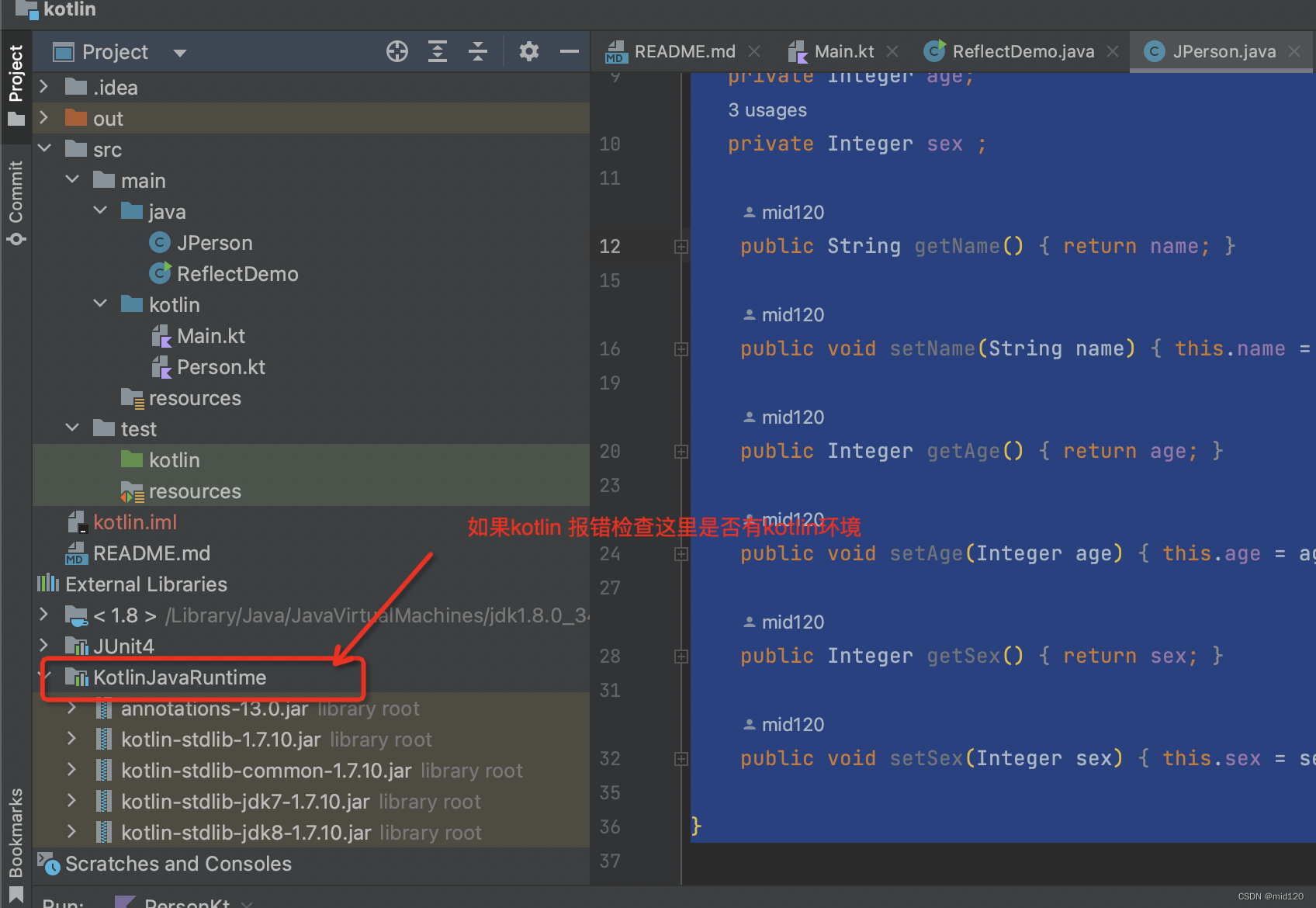The height and width of the screenshot is (908, 1316).
Task: Close the Main.kt tab
Action: pyautogui.click(x=892, y=51)
